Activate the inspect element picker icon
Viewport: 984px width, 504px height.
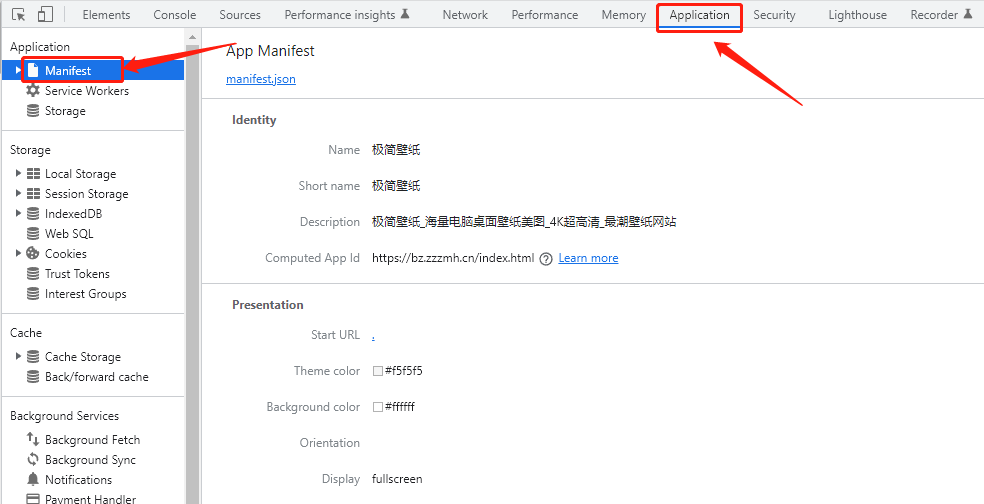19,14
